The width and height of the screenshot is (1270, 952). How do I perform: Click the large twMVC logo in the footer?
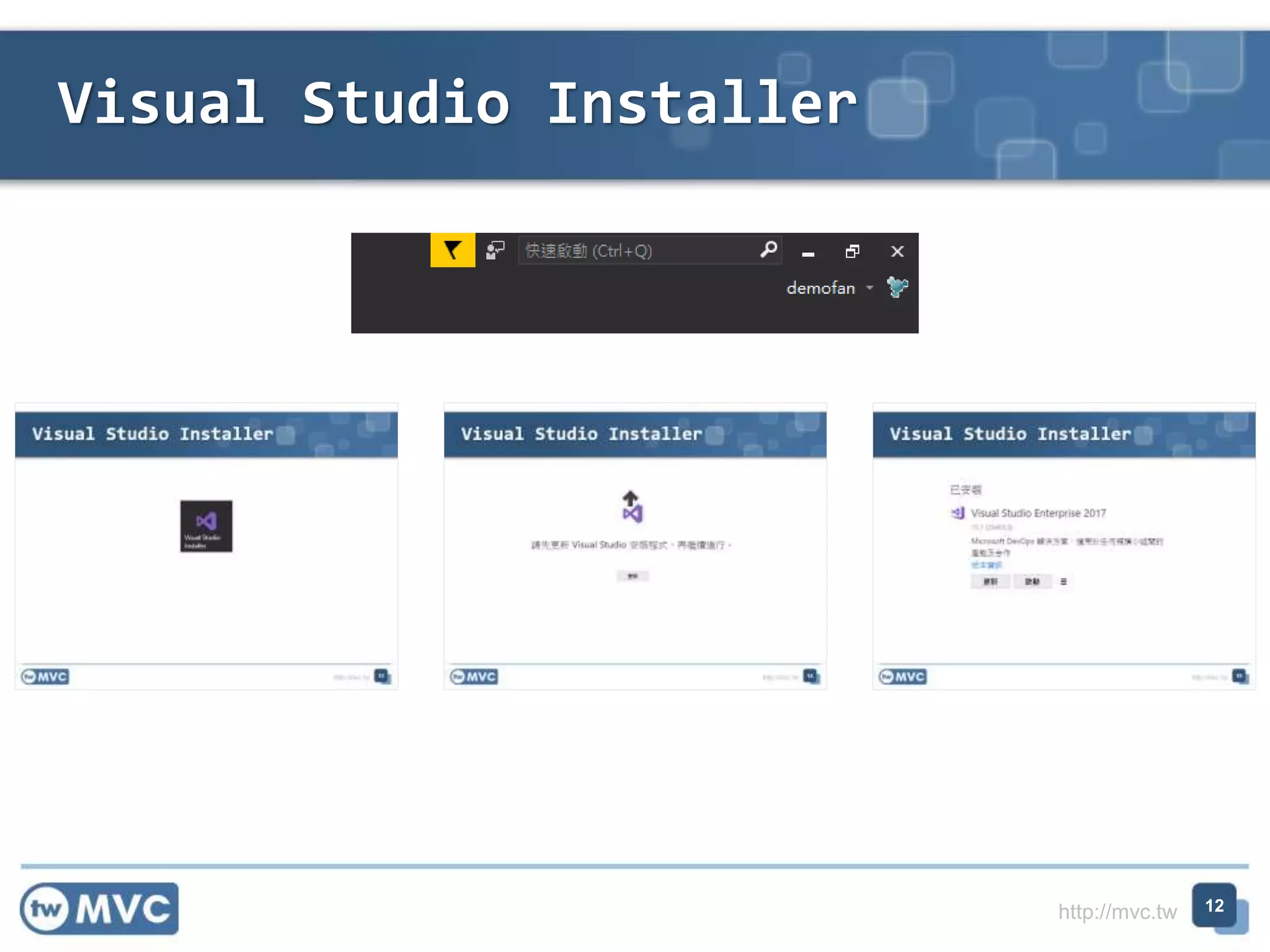tap(99, 909)
